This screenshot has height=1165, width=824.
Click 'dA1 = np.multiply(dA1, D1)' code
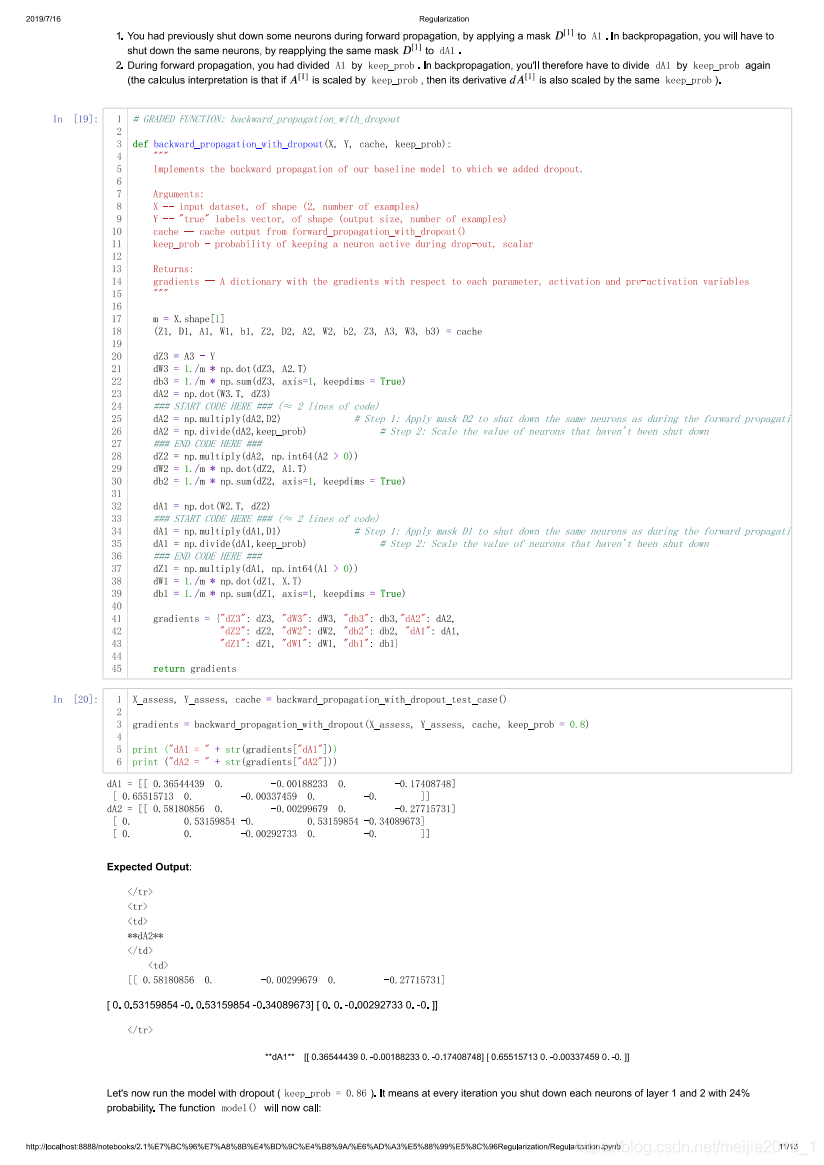[217, 532]
